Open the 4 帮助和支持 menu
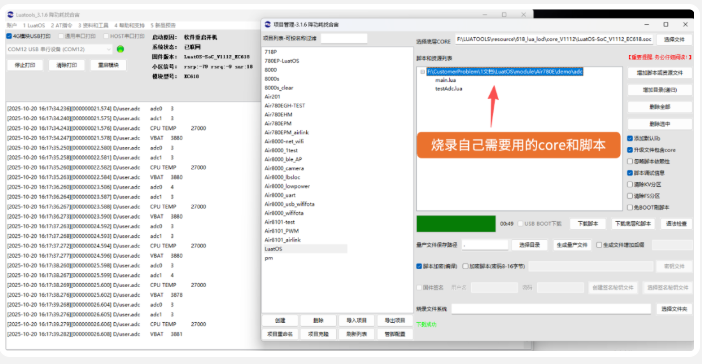Viewport: 702px width, 364px height. (129, 26)
